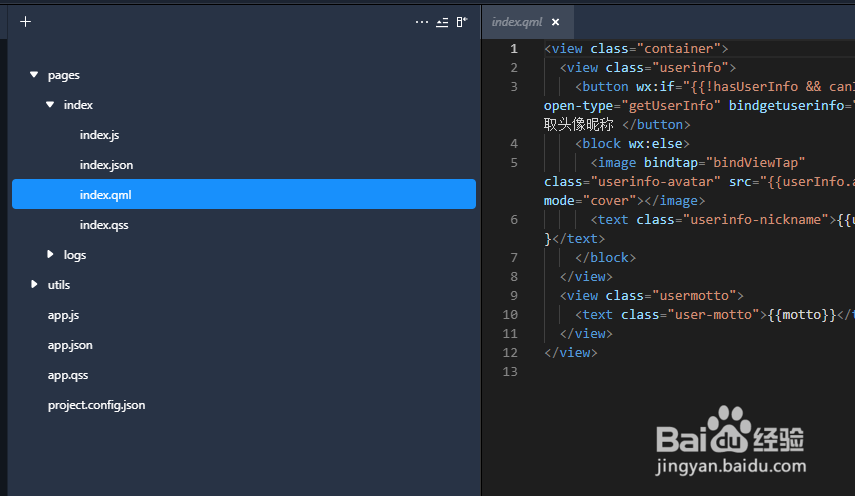Image resolution: width=855 pixels, height=496 pixels.
Task: Select the index folder label
Action: tap(78, 105)
